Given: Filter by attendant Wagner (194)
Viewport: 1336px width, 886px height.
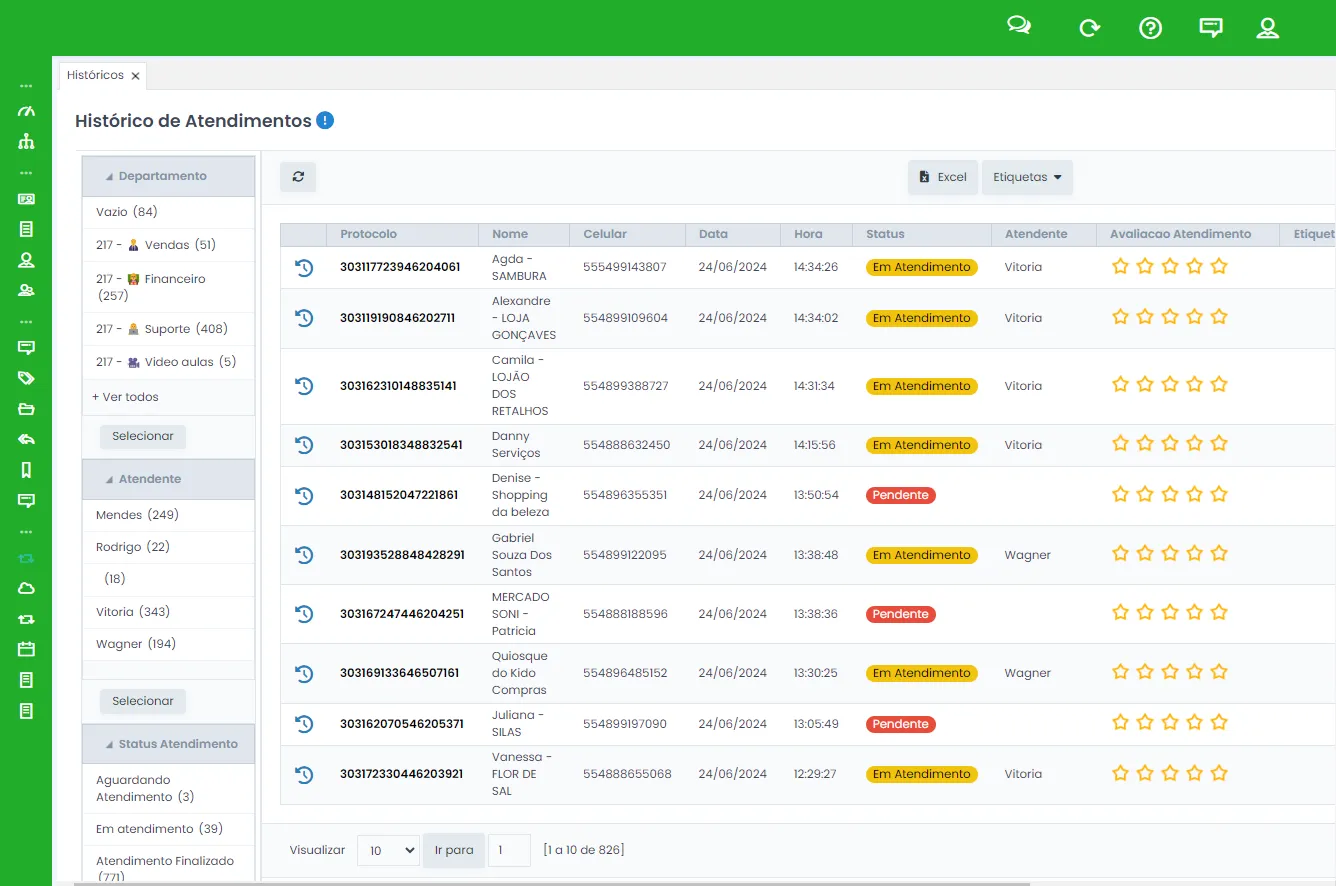Looking at the screenshot, I should pos(136,644).
